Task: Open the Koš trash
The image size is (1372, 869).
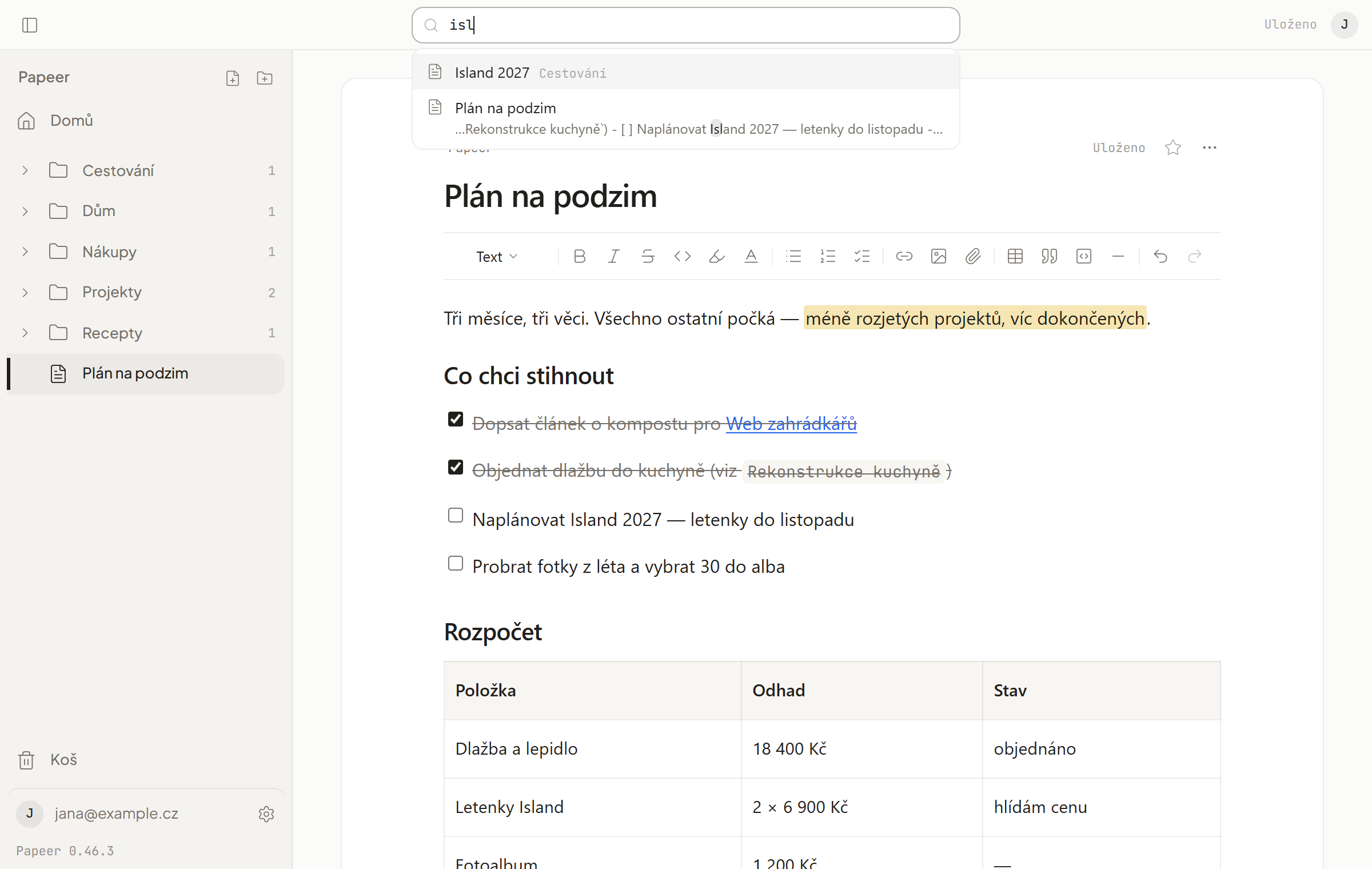Action: pos(146,760)
